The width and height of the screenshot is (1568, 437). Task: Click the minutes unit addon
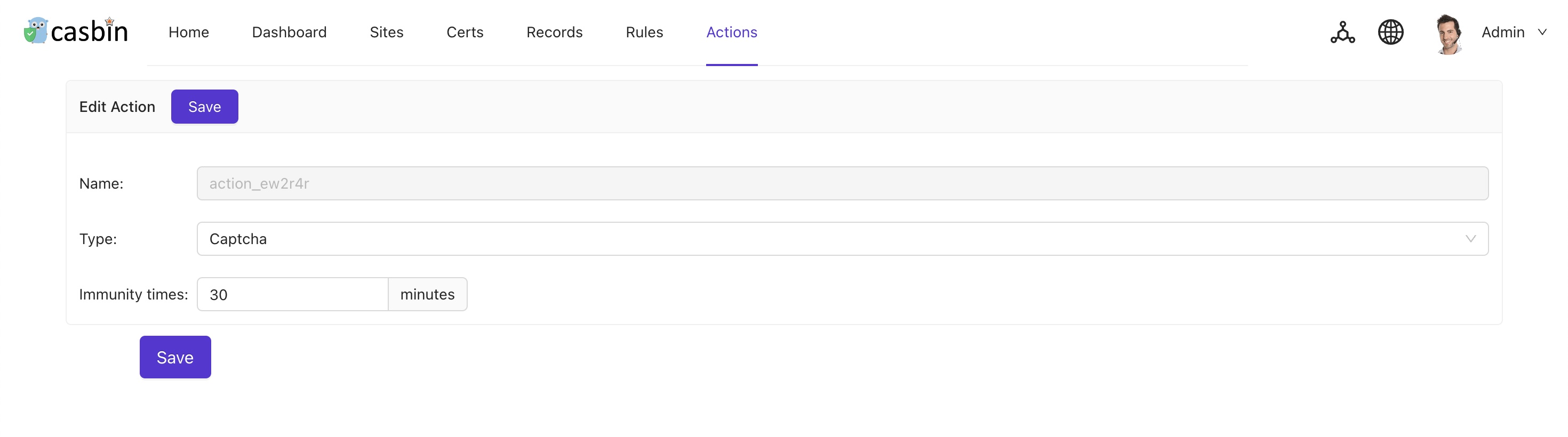click(427, 295)
